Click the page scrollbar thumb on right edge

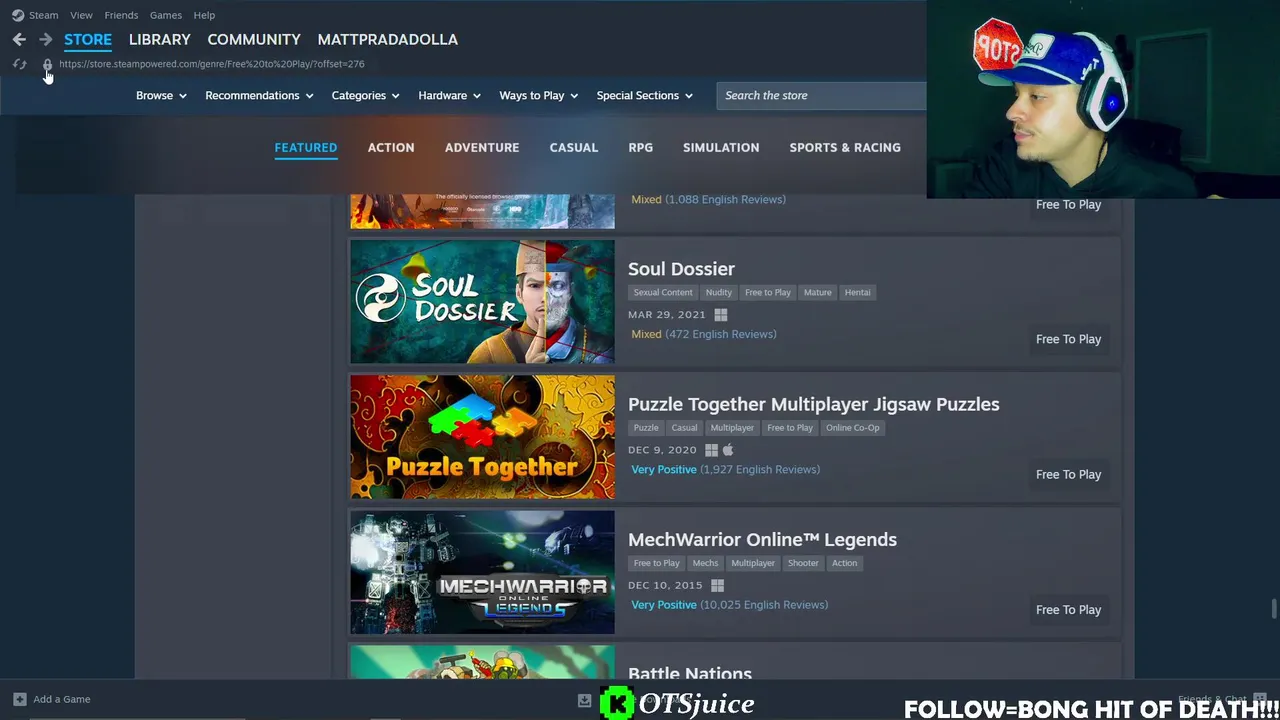click(x=1274, y=609)
